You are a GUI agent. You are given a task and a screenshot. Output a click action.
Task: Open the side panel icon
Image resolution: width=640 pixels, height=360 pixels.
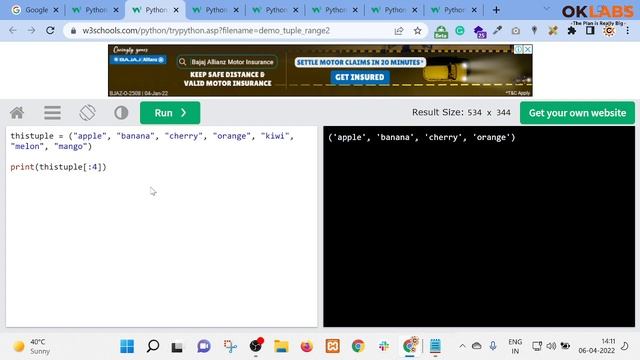pos(590,31)
